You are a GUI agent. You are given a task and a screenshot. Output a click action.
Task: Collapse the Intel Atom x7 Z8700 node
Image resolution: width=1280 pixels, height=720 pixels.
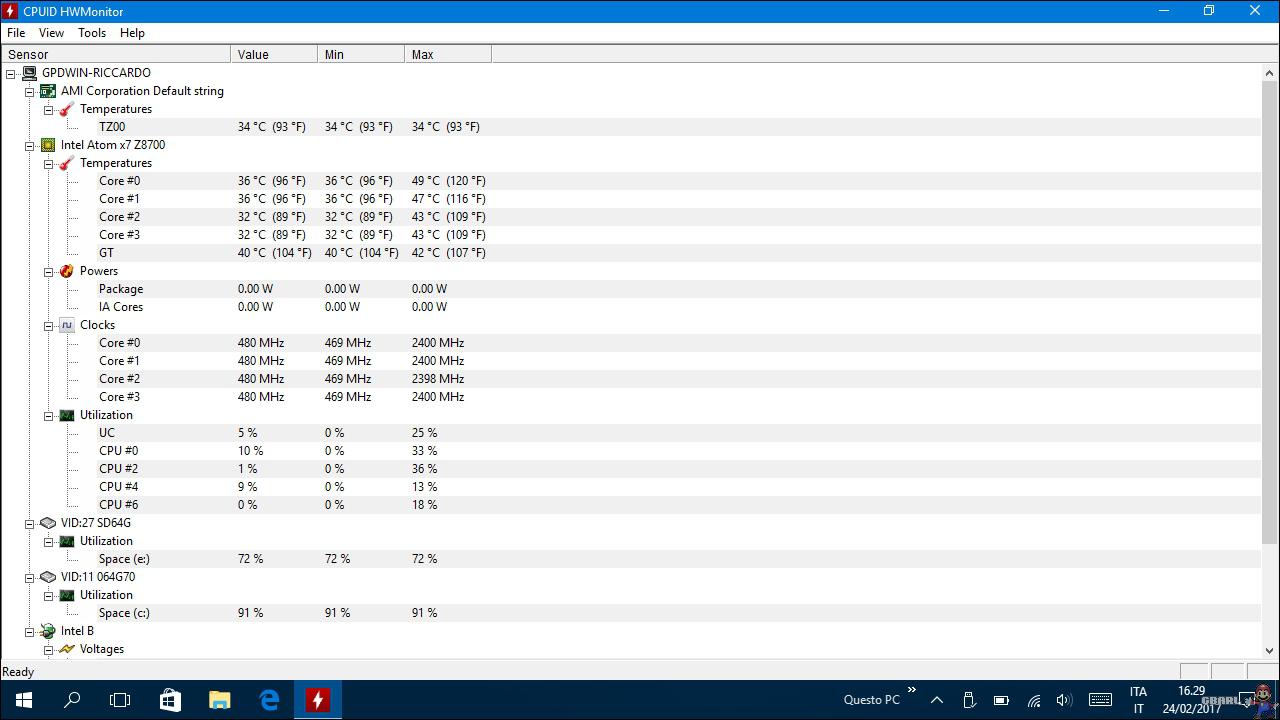click(29, 145)
